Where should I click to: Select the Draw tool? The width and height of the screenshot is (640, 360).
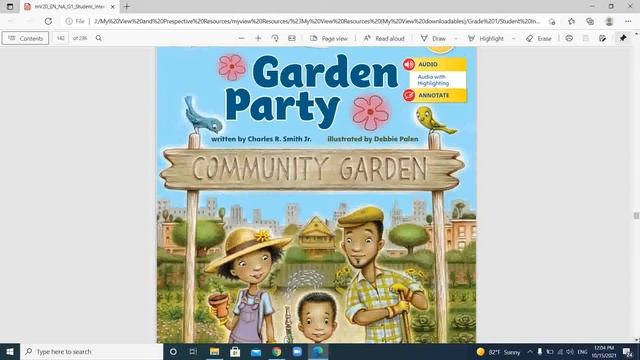point(433,38)
